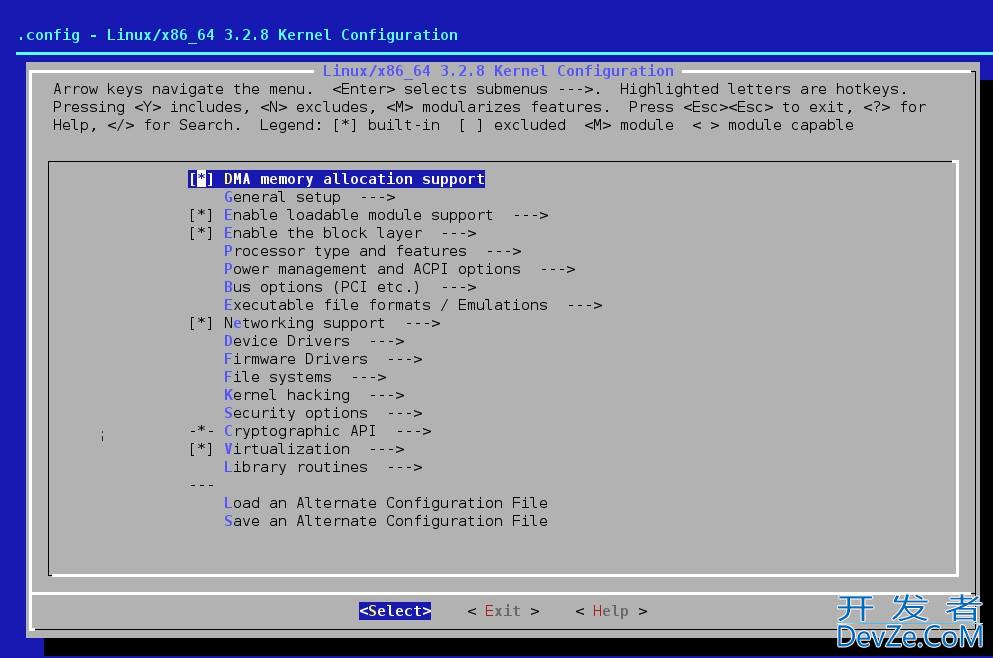The width and height of the screenshot is (993, 658).
Task: Toggle the Virtualization checkbox
Action: [x=201, y=449]
